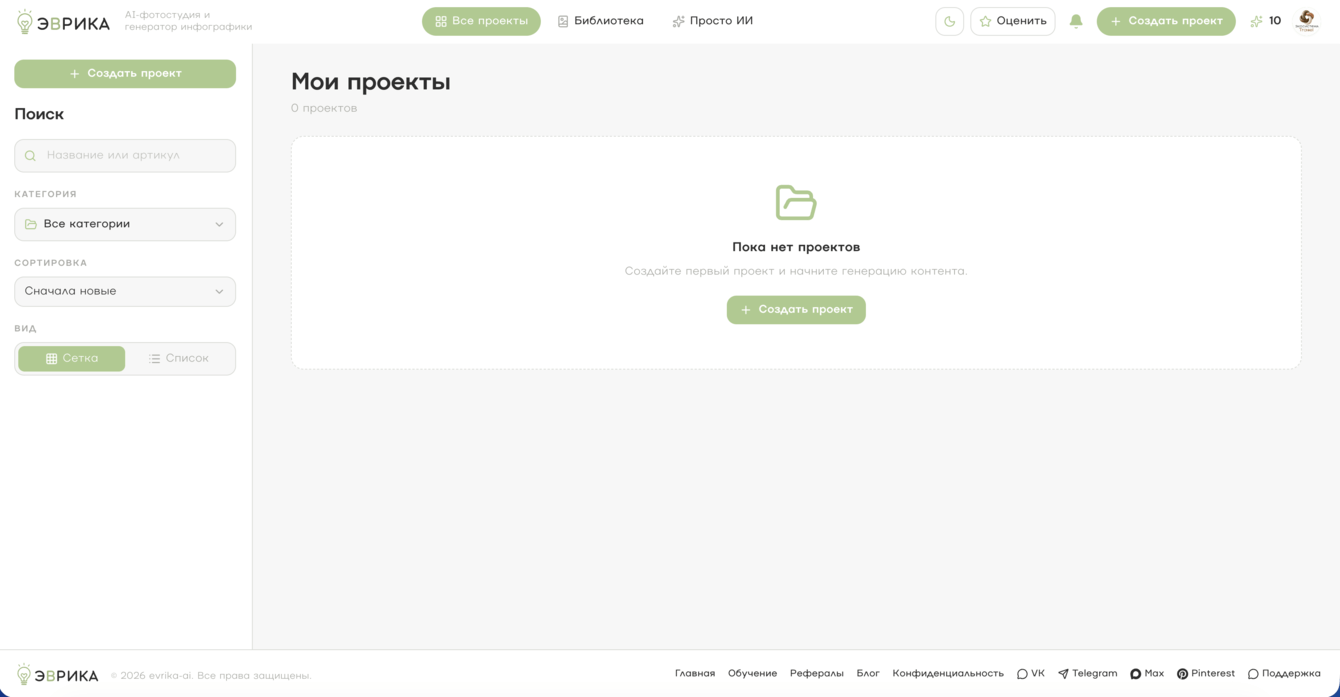
Task: Click the Оценить button
Action: (1012, 21)
